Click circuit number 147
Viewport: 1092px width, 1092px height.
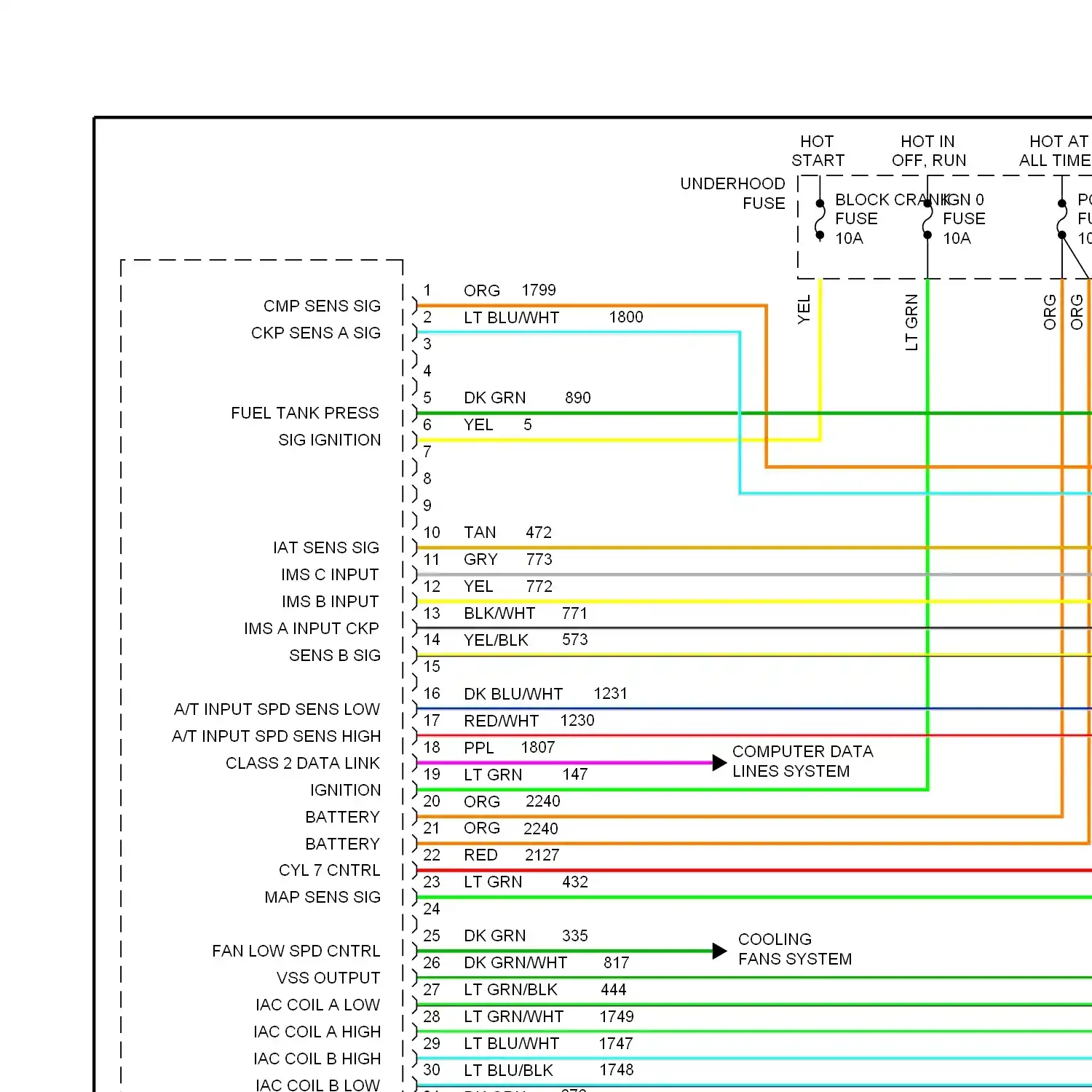pos(575,775)
